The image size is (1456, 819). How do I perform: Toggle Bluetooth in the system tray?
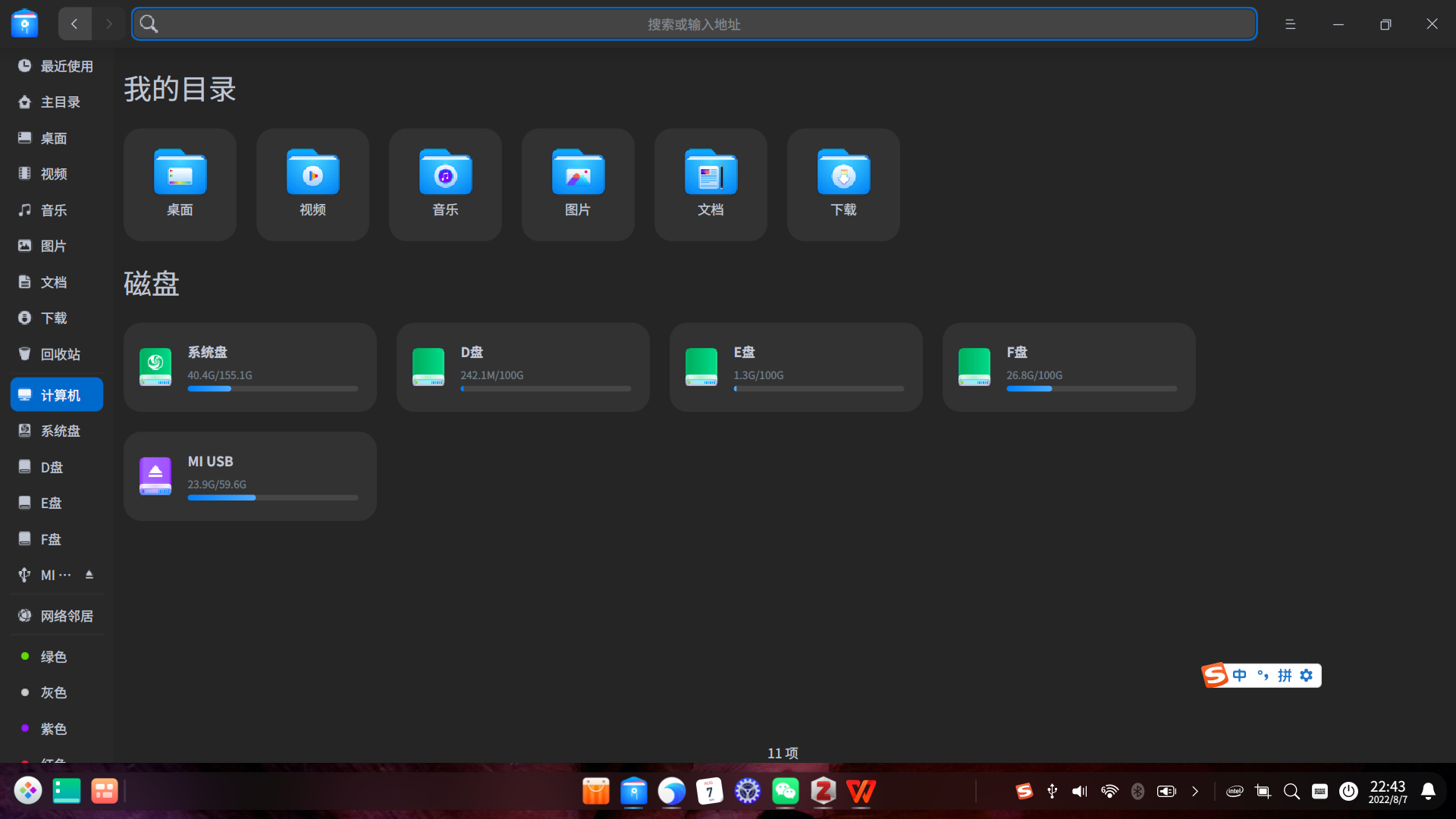(x=1137, y=791)
